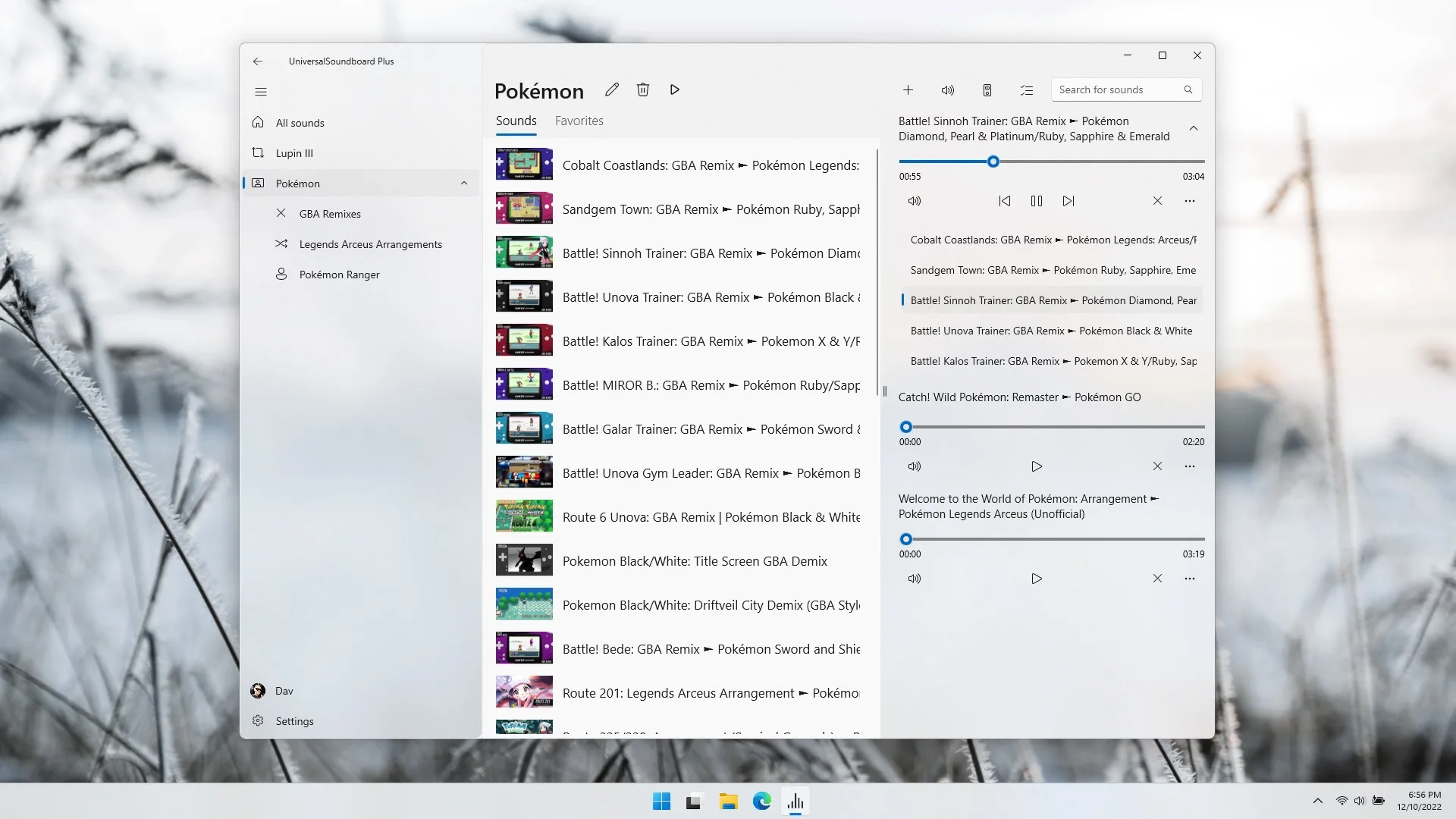Adjust volume of Catch! Wild Pokémon player
Image resolution: width=1456 pixels, height=819 pixels.
click(x=915, y=466)
